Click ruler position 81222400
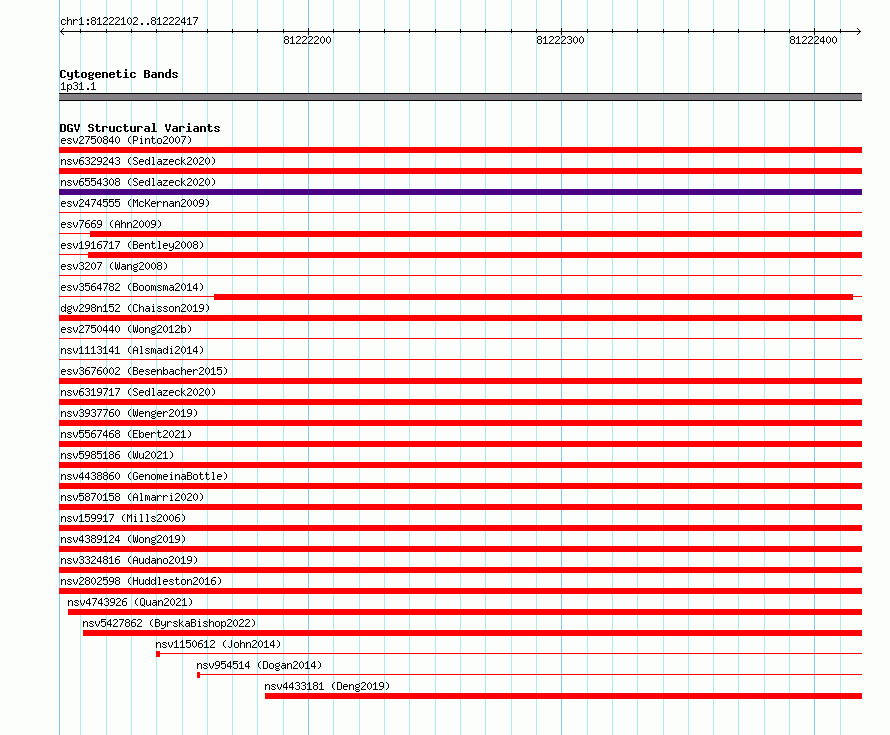The height and width of the screenshot is (735, 890). pyautogui.click(x=813, y=40)
